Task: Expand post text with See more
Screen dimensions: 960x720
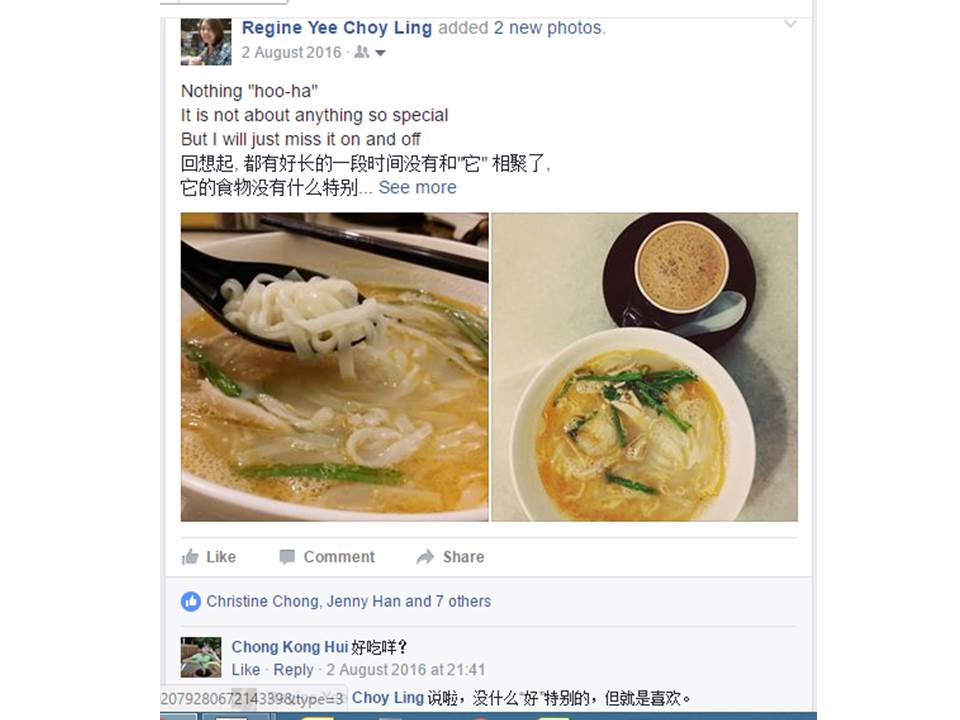Action: [418, 187]
